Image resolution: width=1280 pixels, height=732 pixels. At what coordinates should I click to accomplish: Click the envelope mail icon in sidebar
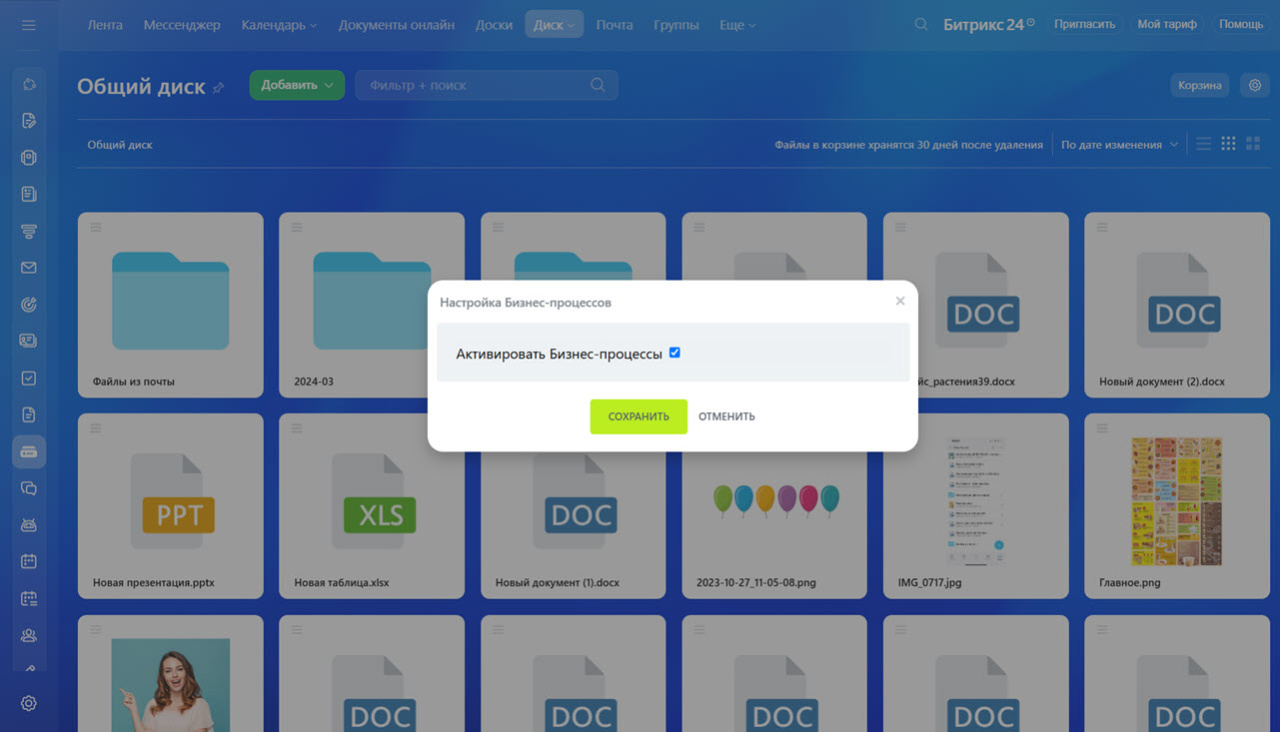coord(29,268)
